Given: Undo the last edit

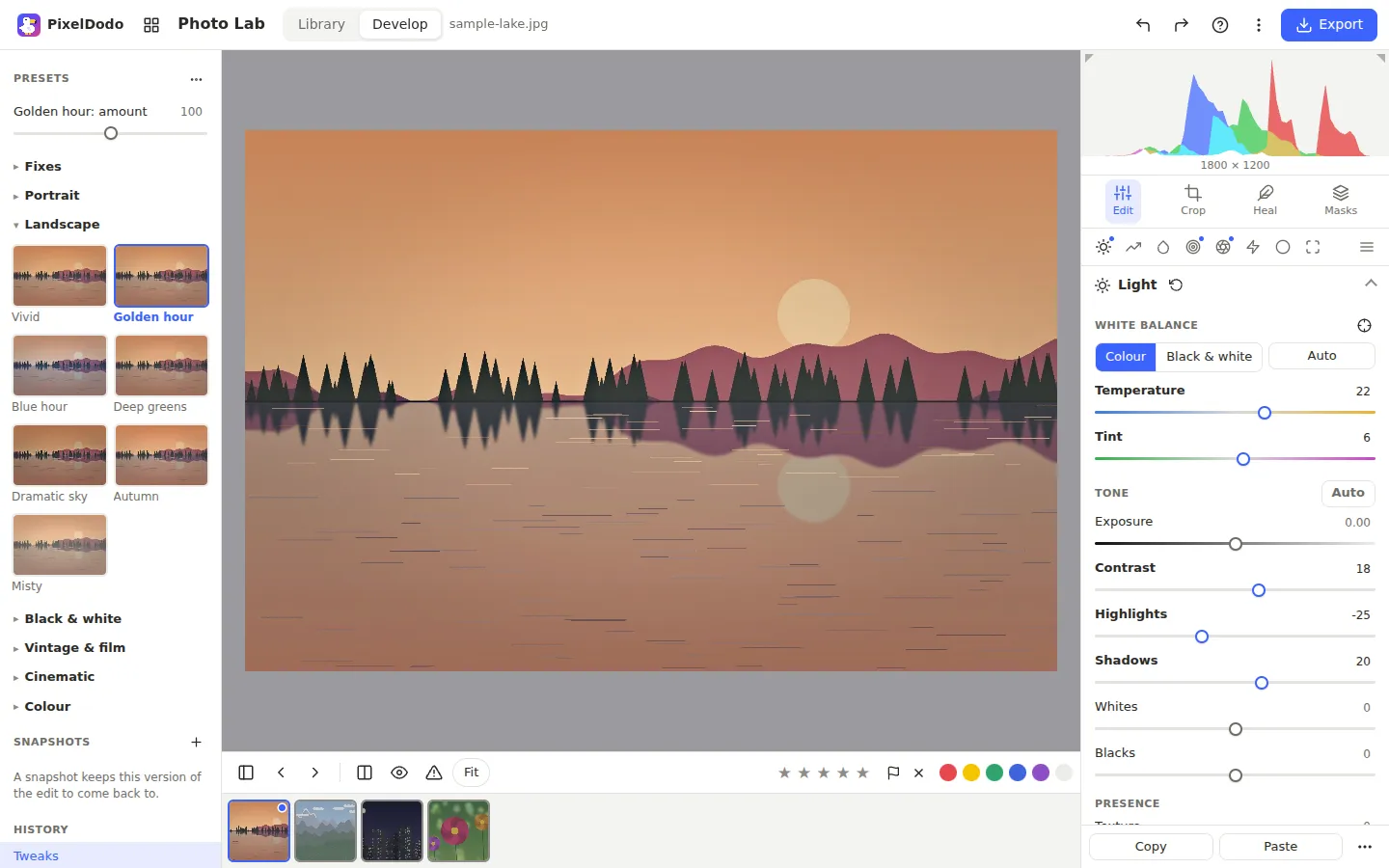Looking at the screenshot, I should point(1143,25).
